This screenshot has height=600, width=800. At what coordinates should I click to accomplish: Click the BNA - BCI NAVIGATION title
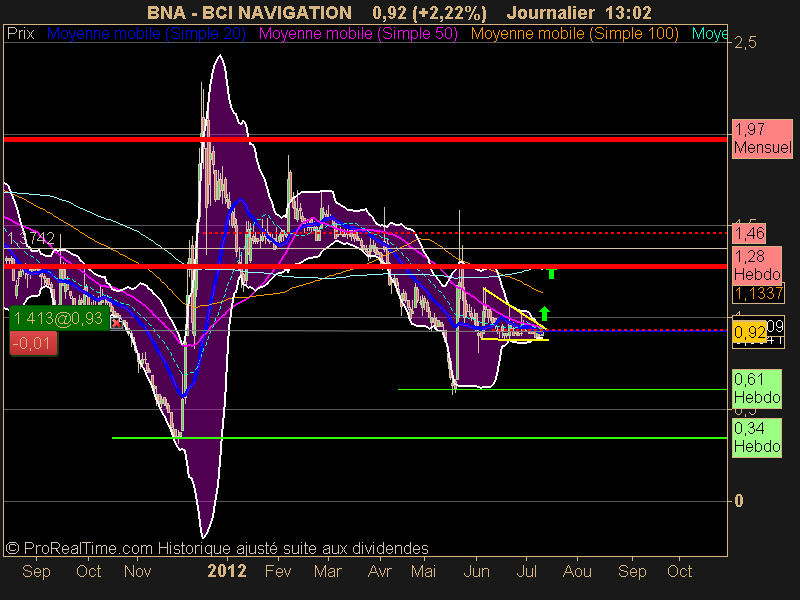pos(249,13)
